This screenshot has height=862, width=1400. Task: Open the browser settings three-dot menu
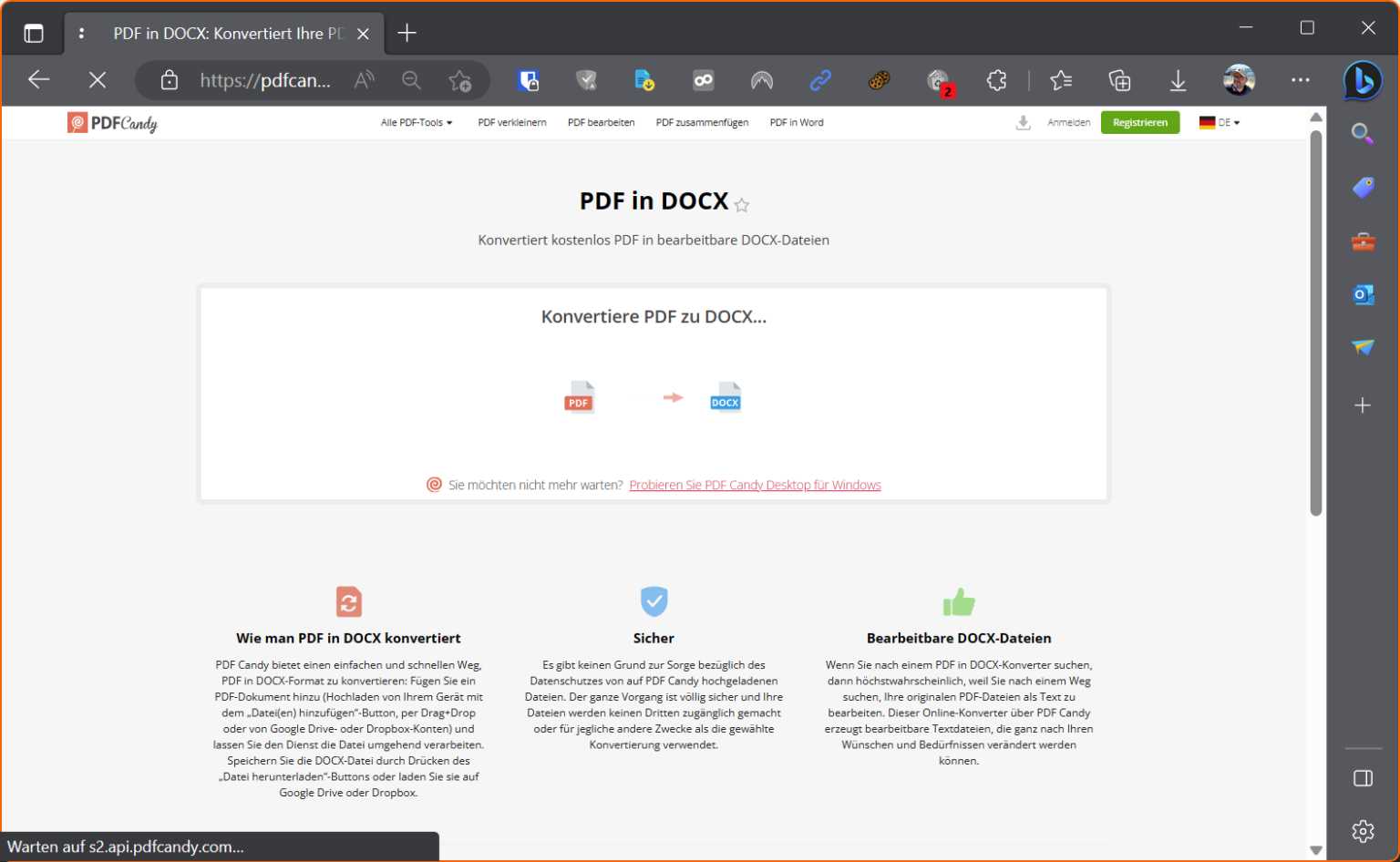(x=1301, y=80)
